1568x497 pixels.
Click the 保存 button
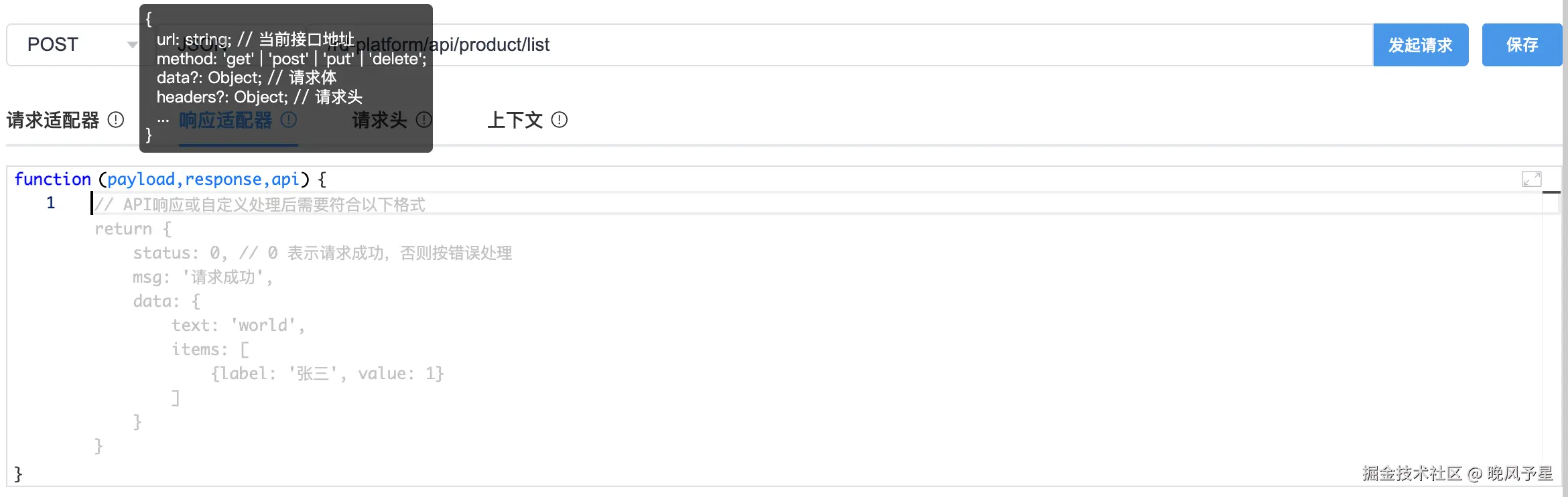click(1522, 45)
